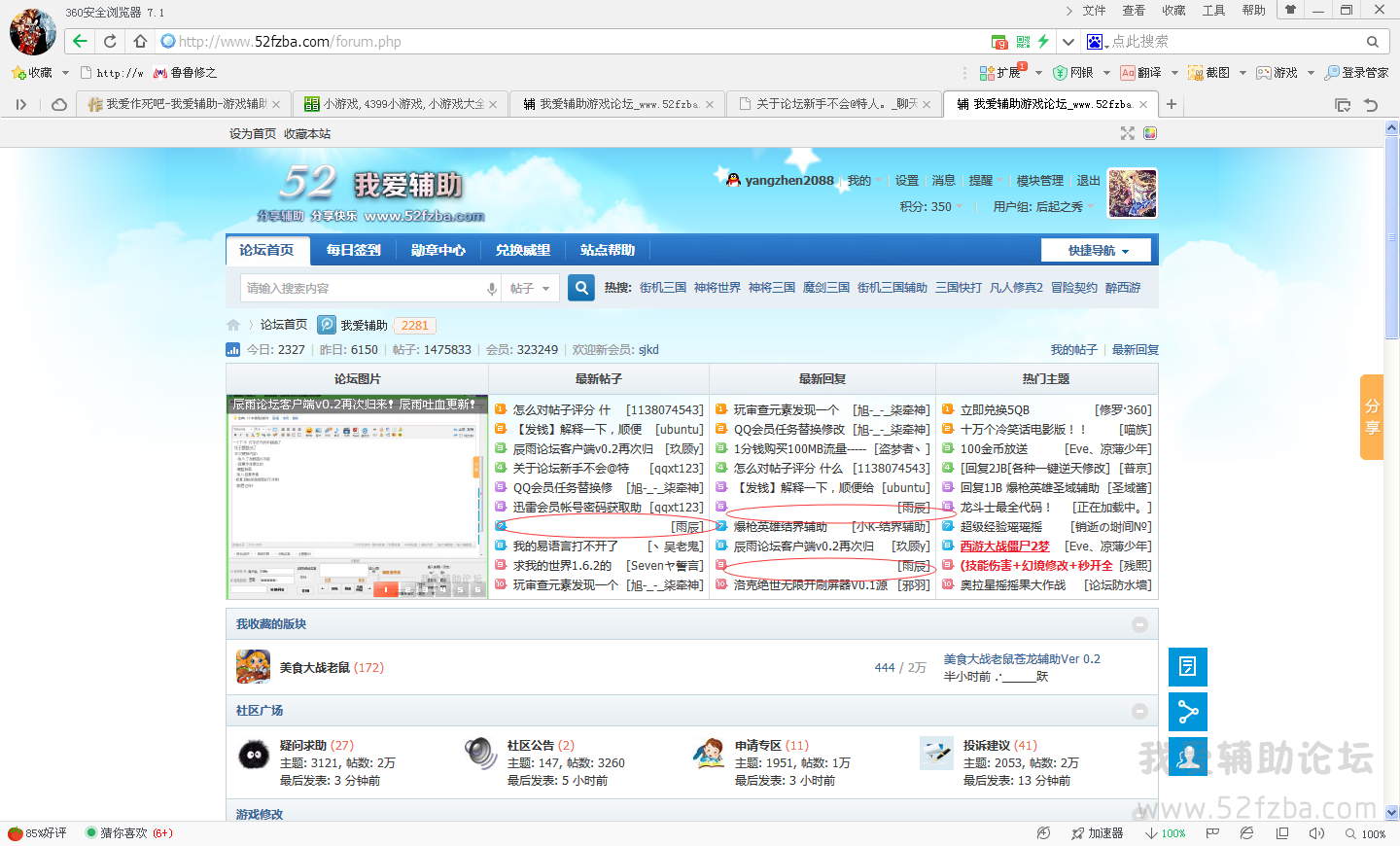Click the 我的帖子 link
This screenshot has width=1400, height=846.
(1073, 349)
